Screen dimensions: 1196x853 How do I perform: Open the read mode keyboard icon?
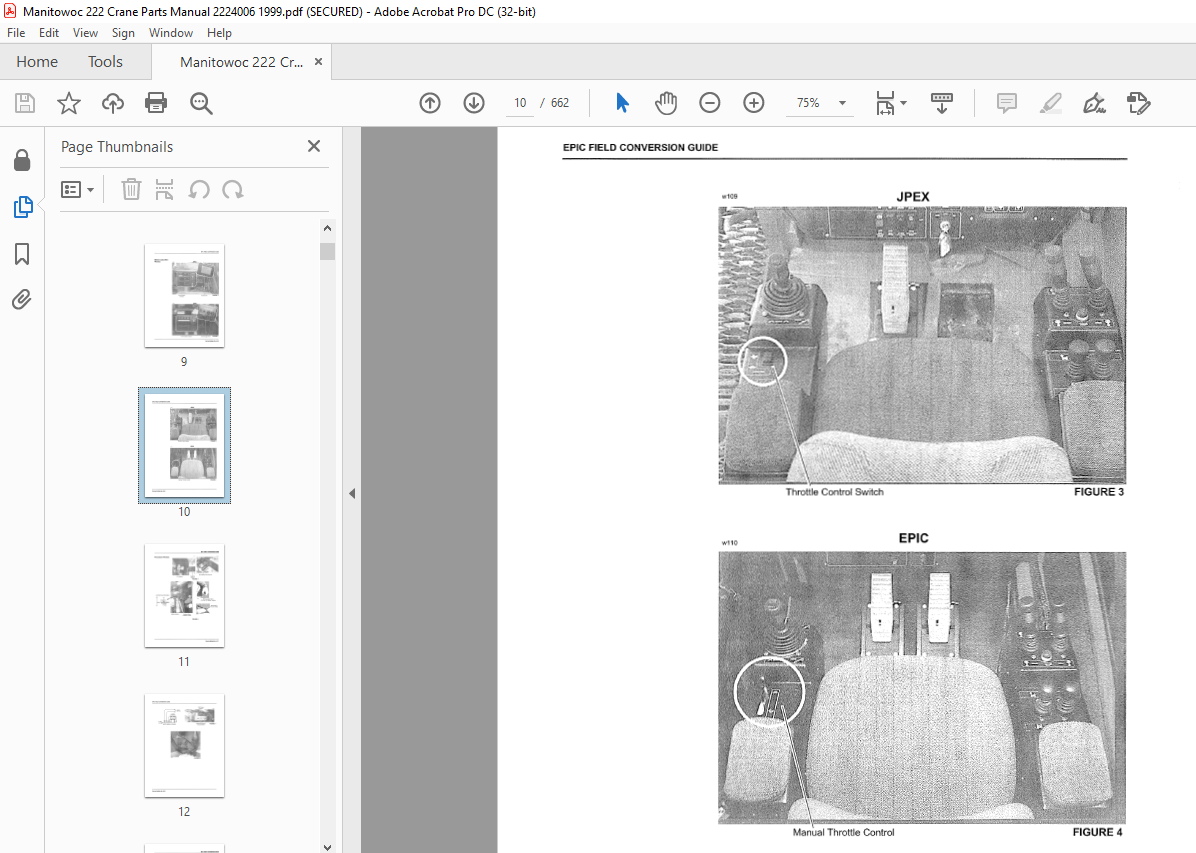point(942,103)
